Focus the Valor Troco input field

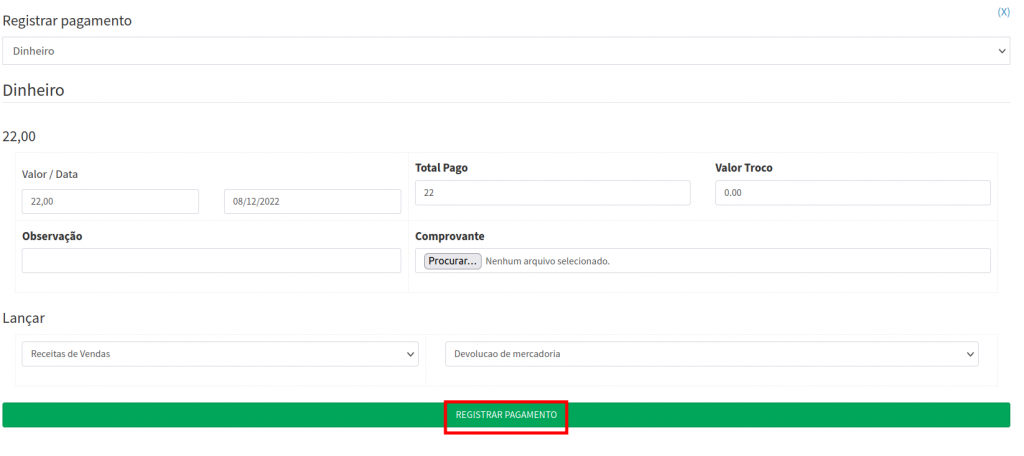pyautogui.click(x=852, y=193)
